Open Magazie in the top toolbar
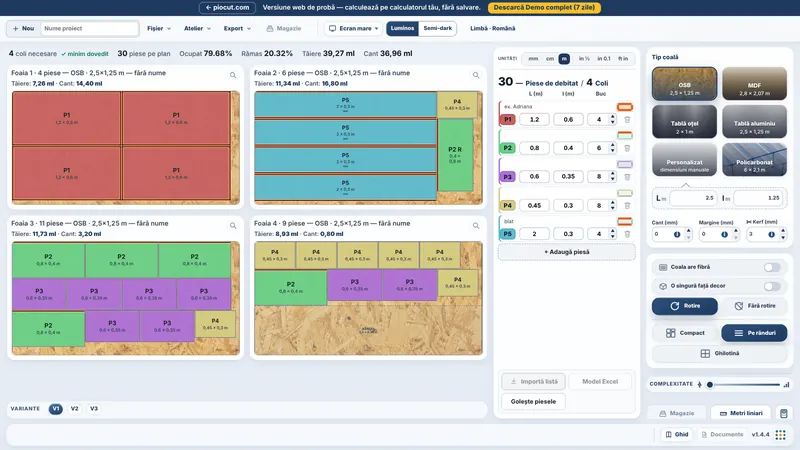Image resolution: width=800 pixels, height=450 pixels. pos(284,29)
